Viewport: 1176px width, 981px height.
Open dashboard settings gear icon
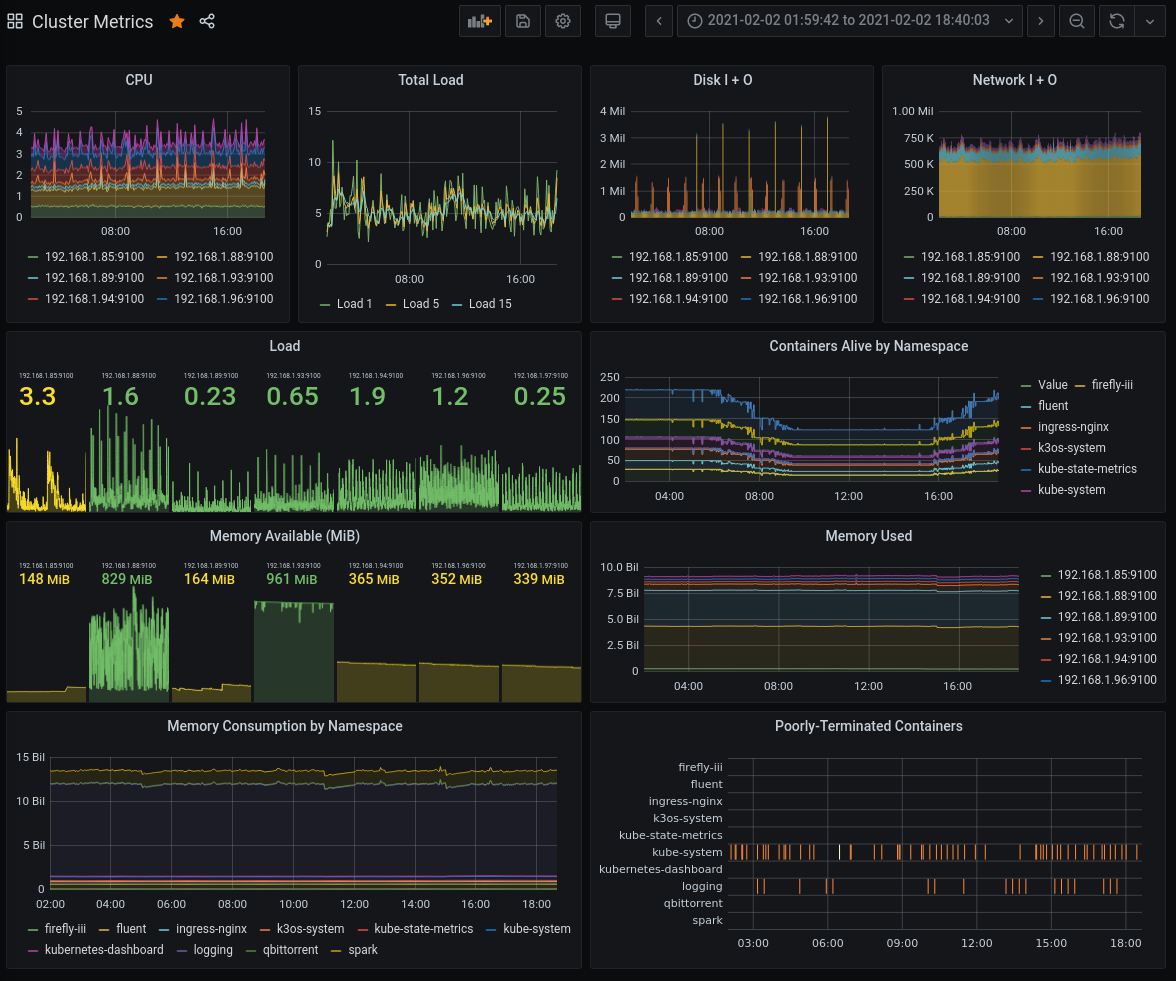(x=563, y=21)
